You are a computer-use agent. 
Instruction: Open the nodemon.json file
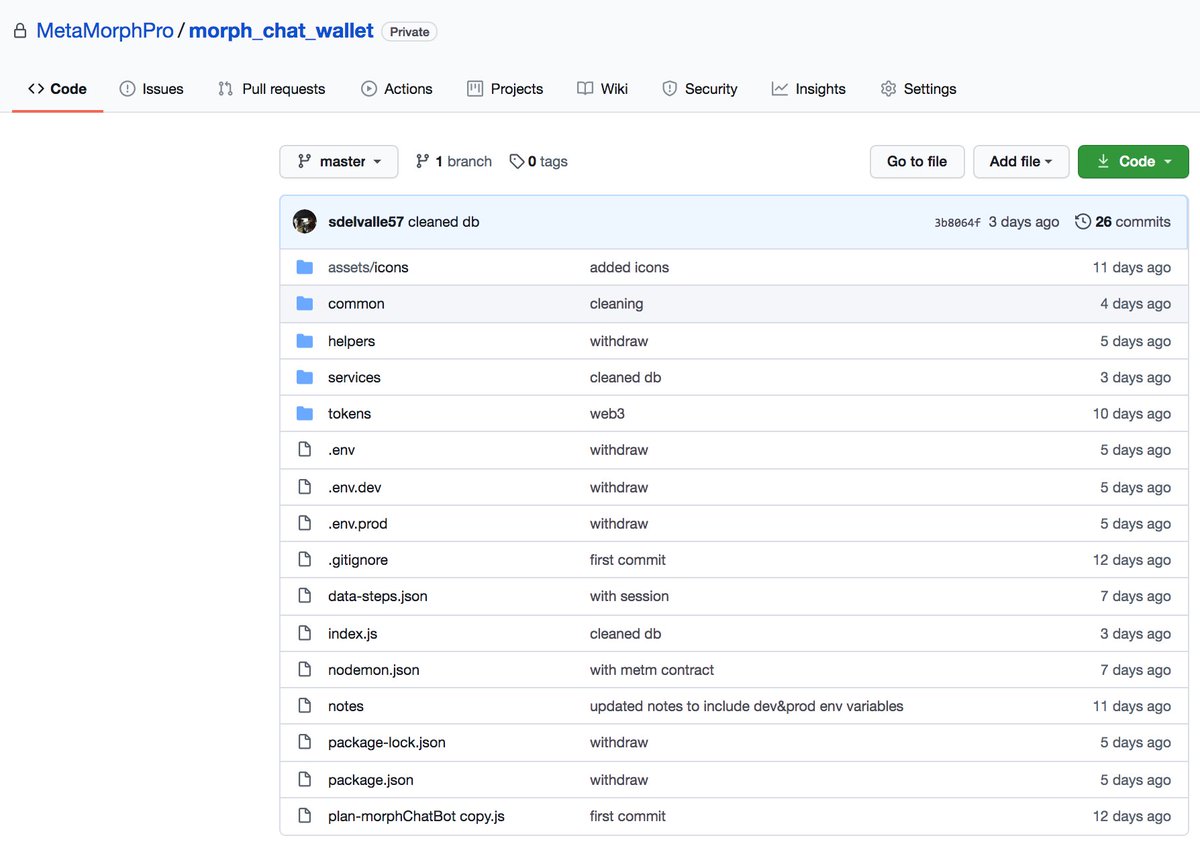[373, 670]
